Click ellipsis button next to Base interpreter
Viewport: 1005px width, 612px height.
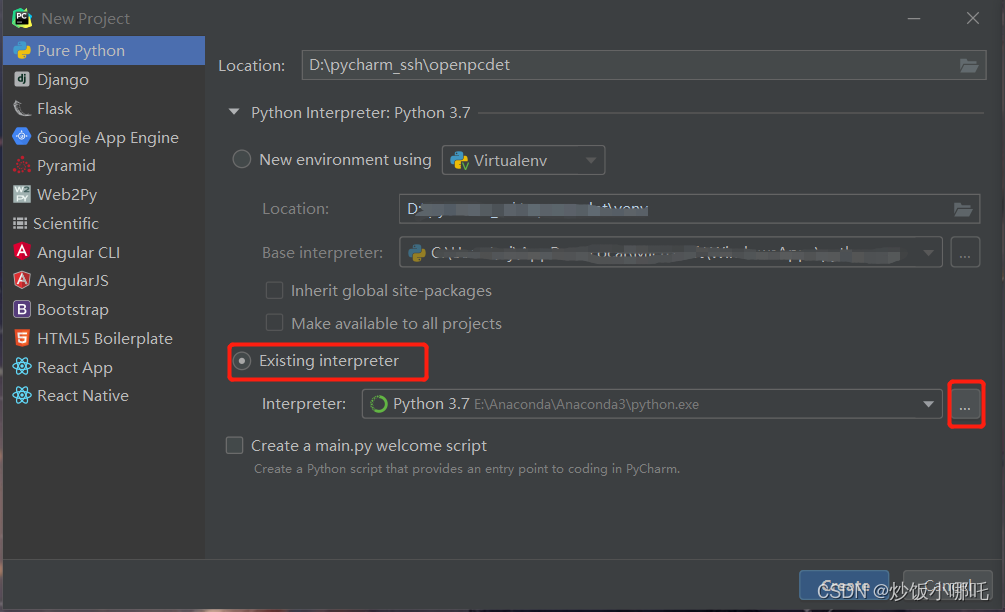[x=965, y=252]
